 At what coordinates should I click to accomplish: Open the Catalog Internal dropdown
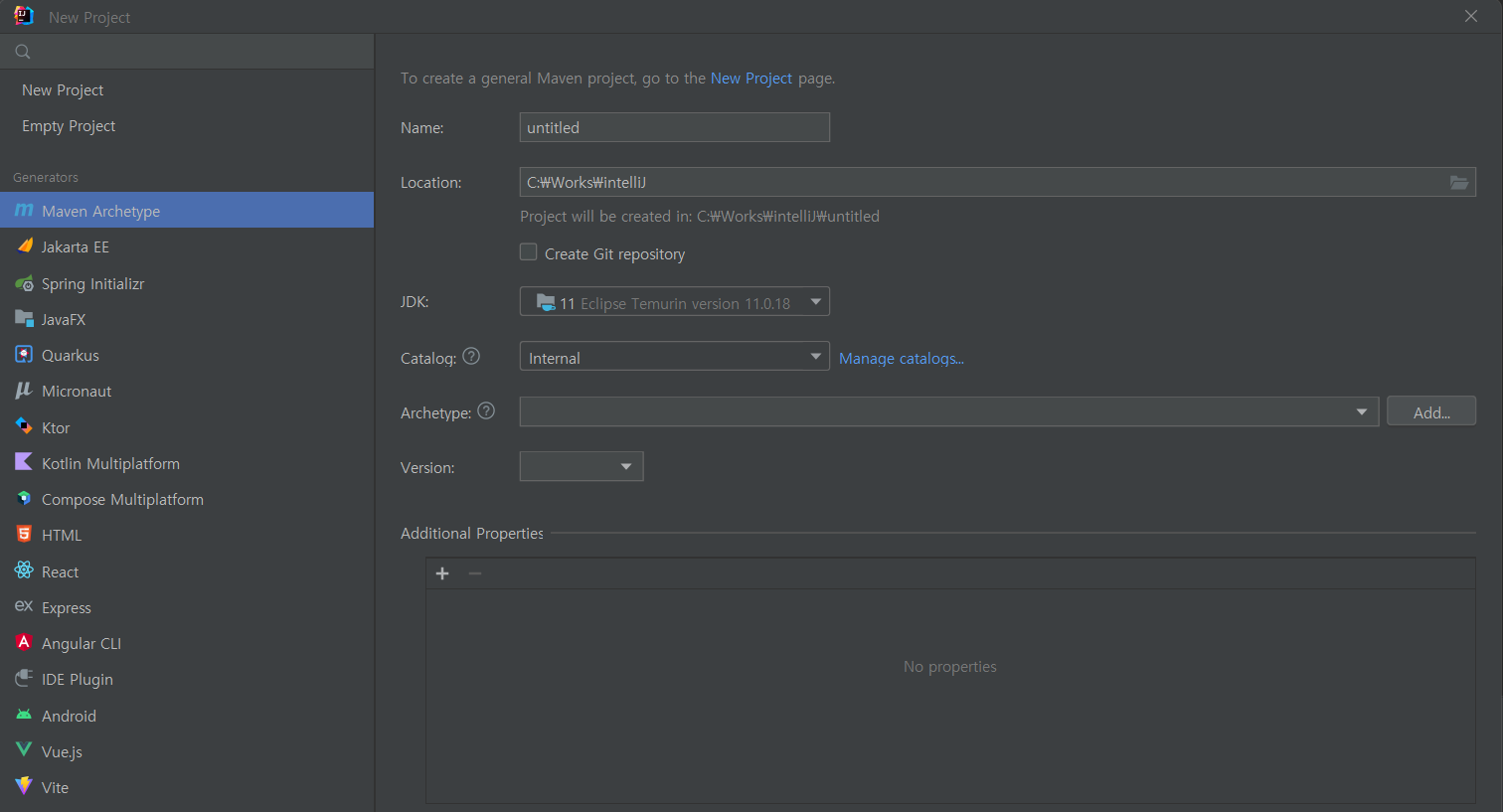(675, 356)
